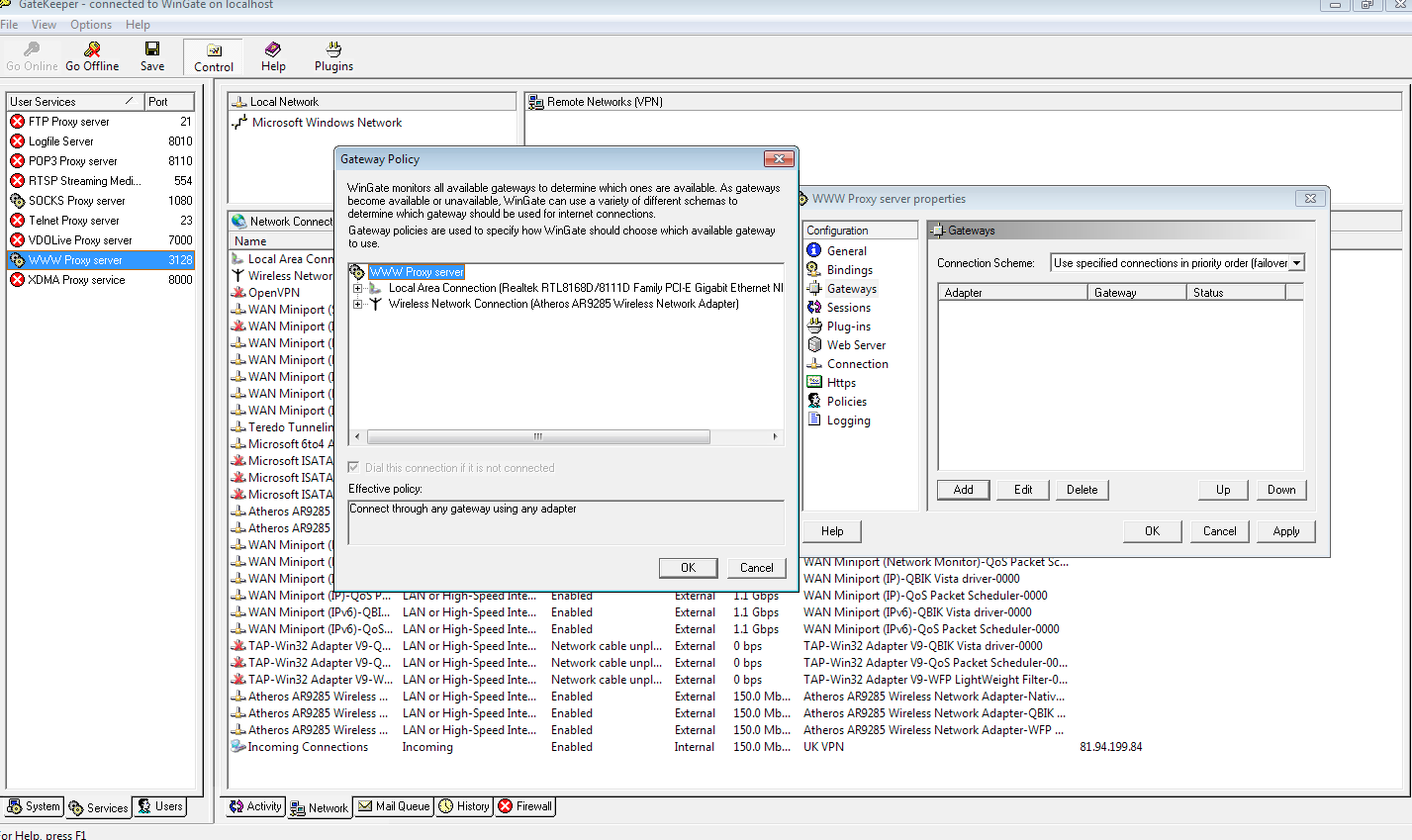Select the VDOLive Proxy server row
The width and height of the screenshot is (1412, 840).
(101, 240)
